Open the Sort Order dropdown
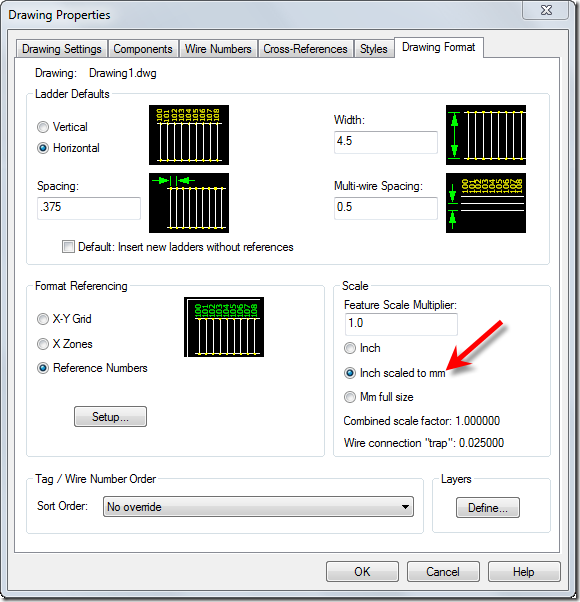The image size is (580, 602). coord(258,506)
